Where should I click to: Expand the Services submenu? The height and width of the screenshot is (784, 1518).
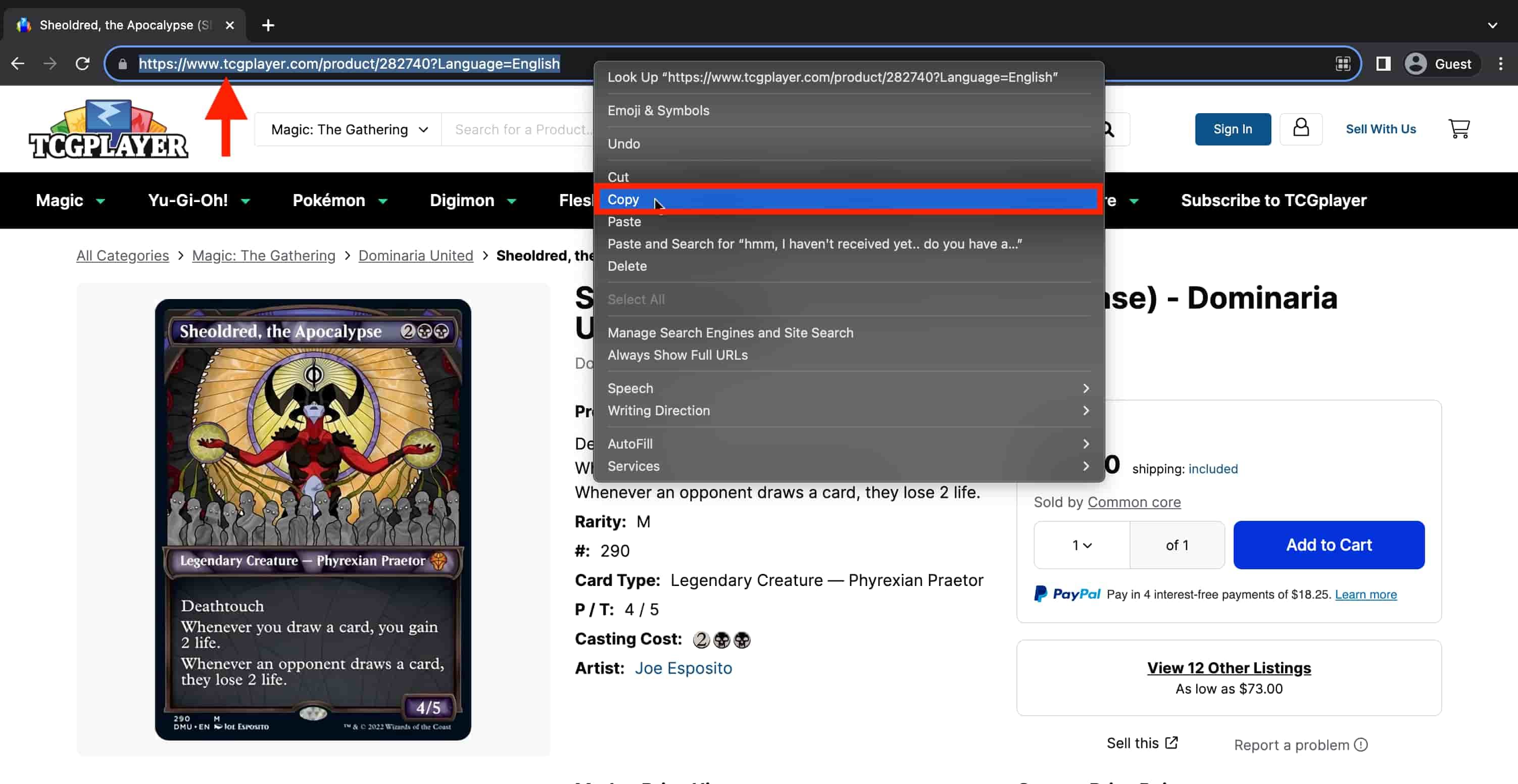pos(849,466)
